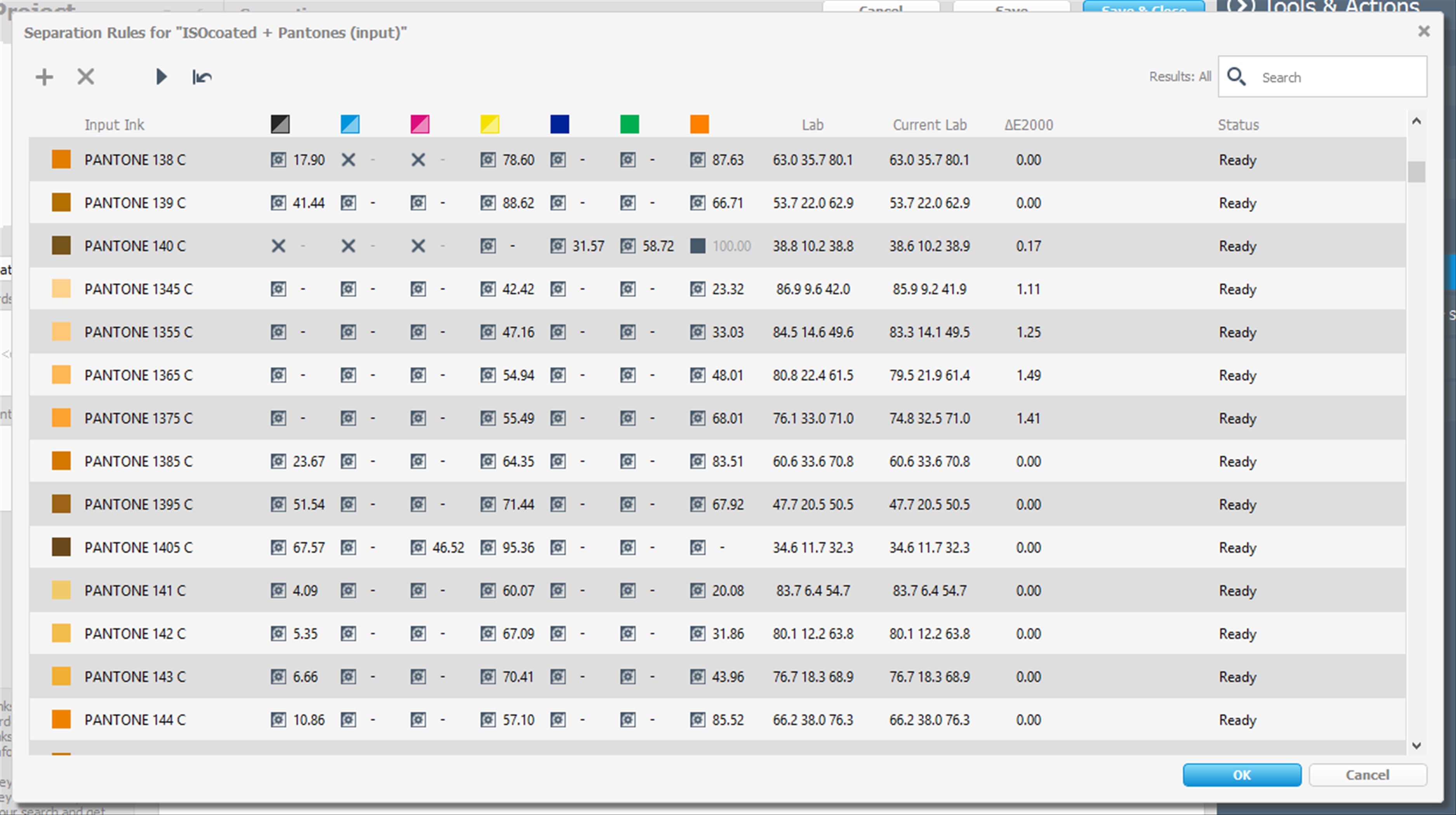Open orange channel editor for PANTONE 144 C
This screenshot has height=815, width=1456.
[697, 720]
